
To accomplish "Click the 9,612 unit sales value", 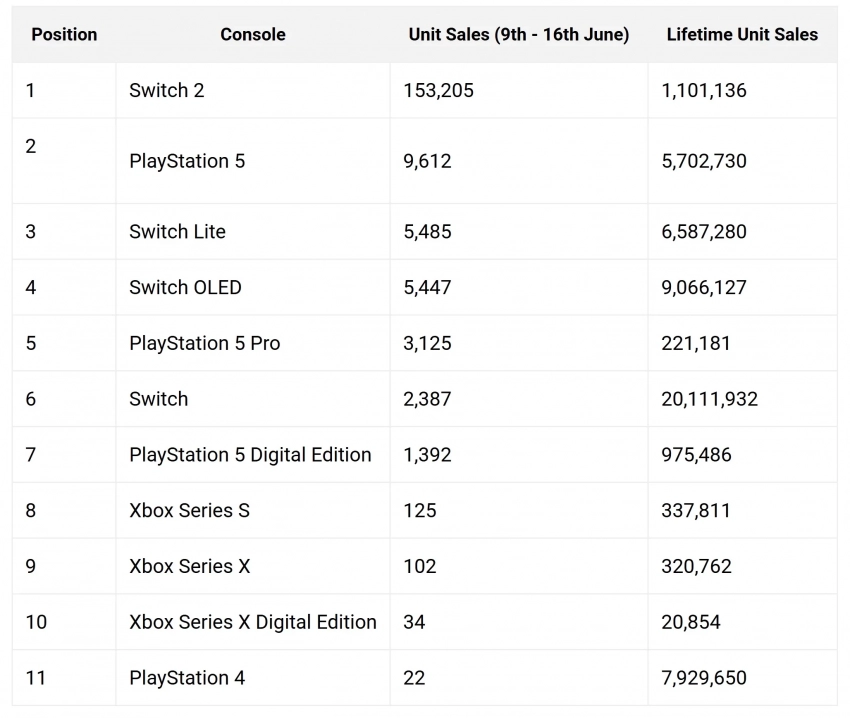I will click(x=428, y=161).
